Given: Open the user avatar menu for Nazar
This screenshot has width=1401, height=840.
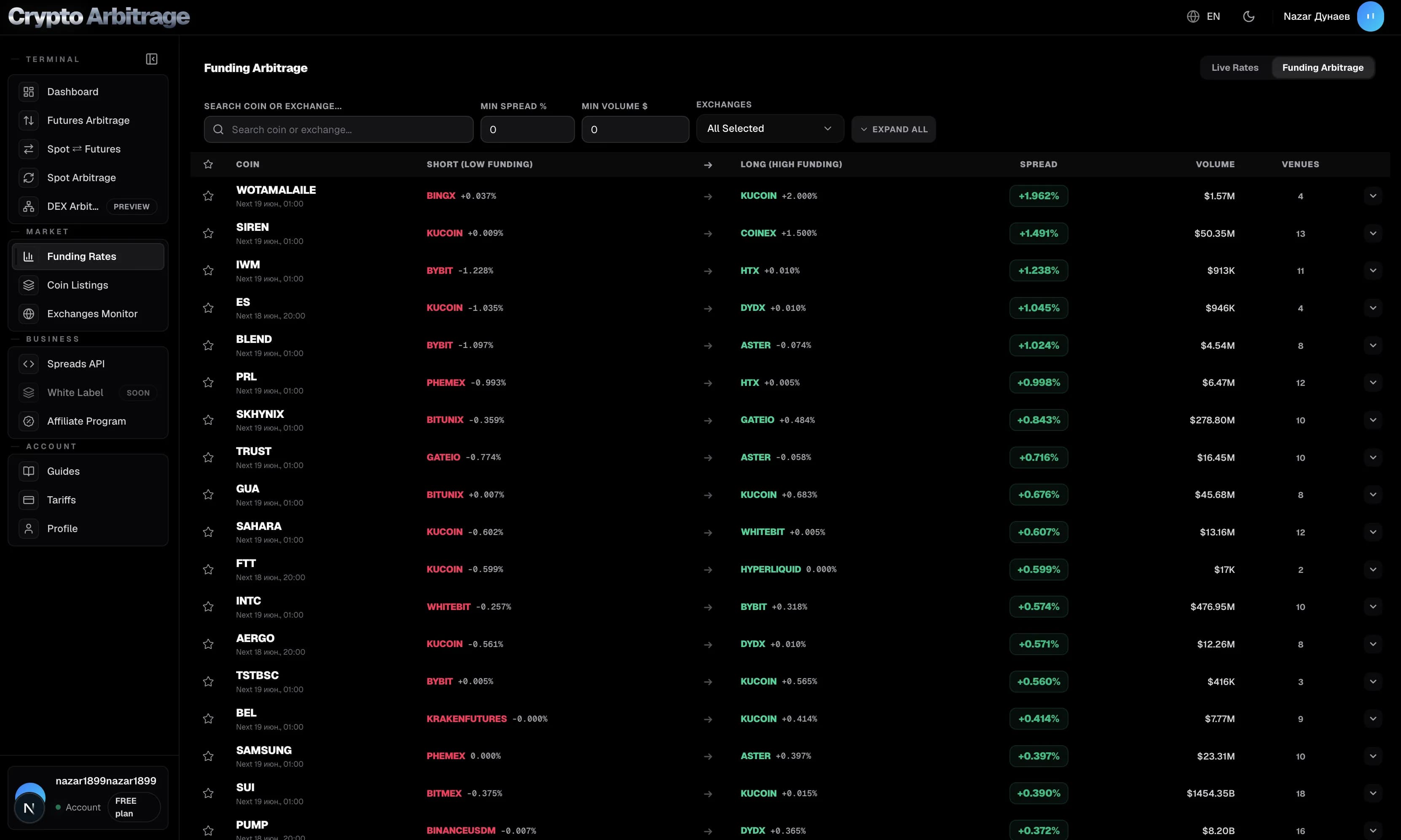Looking at the screenshot, I should click(x=1370, y=16).
